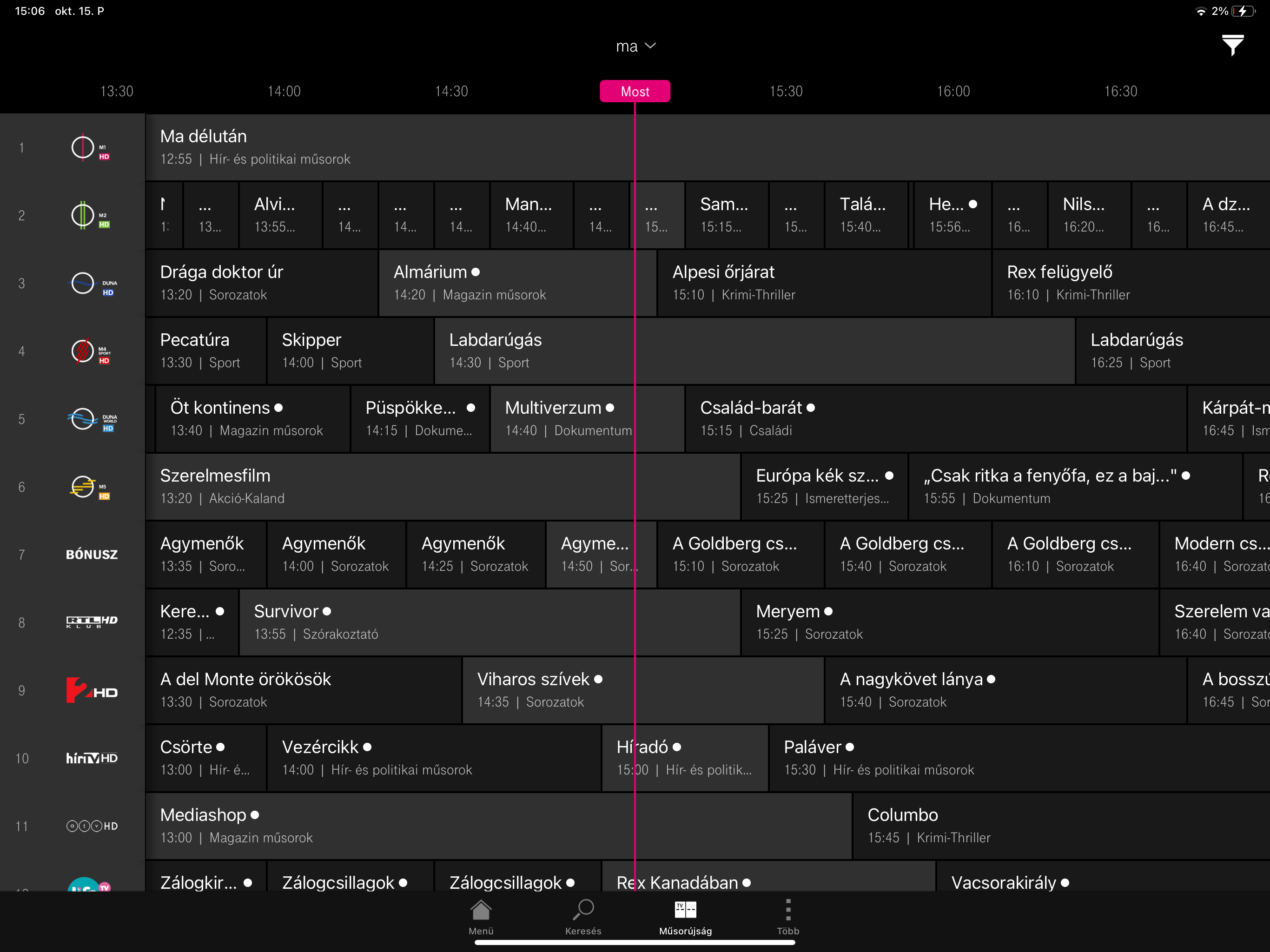Viewport: 1270px width, 952px height.
Task: Select the HírTV HD channel logo
Action: tap(92, 759)
